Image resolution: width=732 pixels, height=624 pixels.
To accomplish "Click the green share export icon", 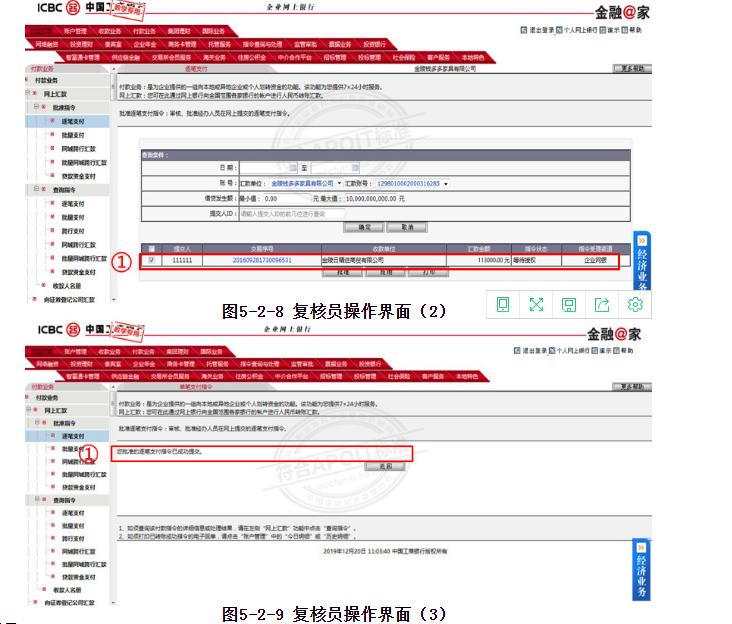I will 602,305.
